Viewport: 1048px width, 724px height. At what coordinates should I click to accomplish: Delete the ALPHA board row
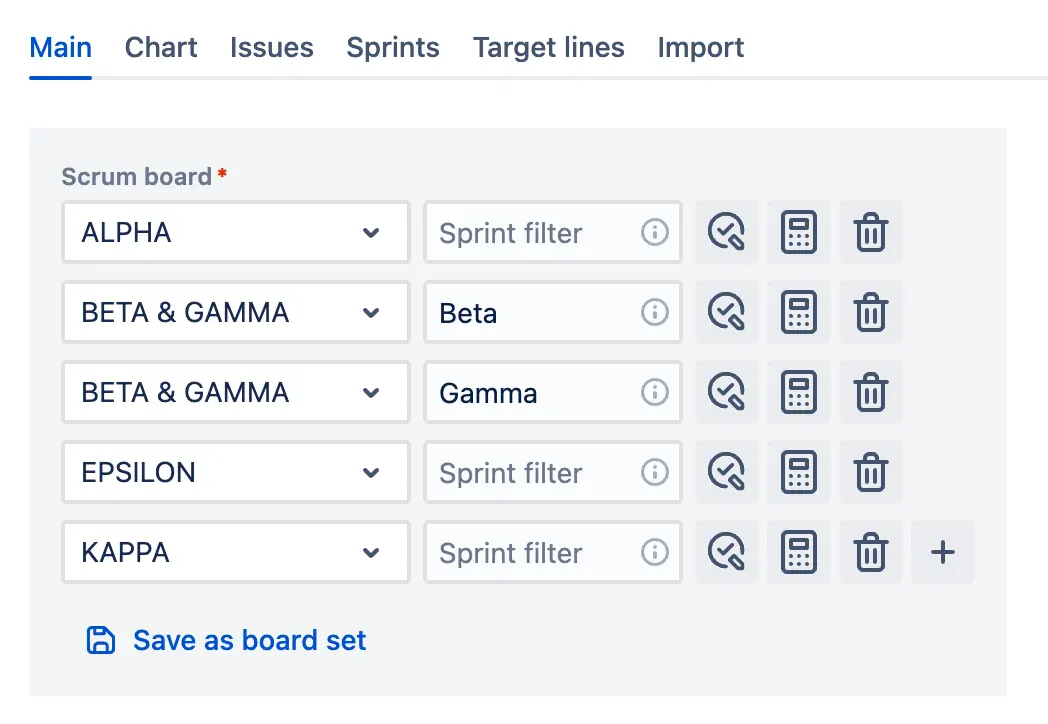click(870, 233)
